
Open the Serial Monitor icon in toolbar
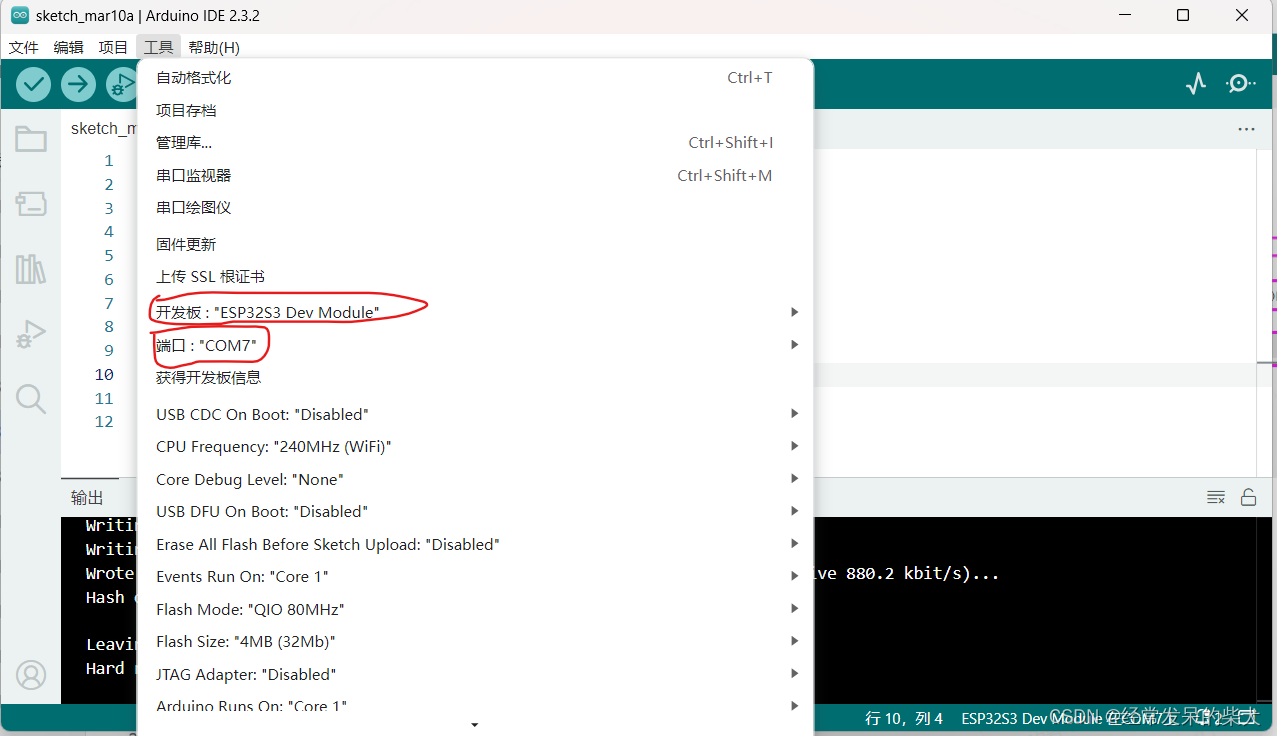(1240, 84)
